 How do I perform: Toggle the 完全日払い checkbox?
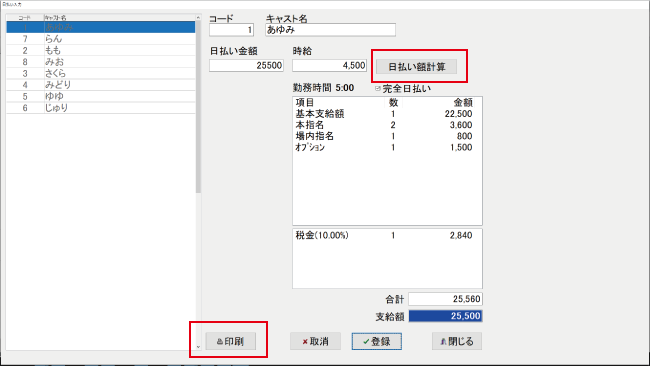[378, 89]
